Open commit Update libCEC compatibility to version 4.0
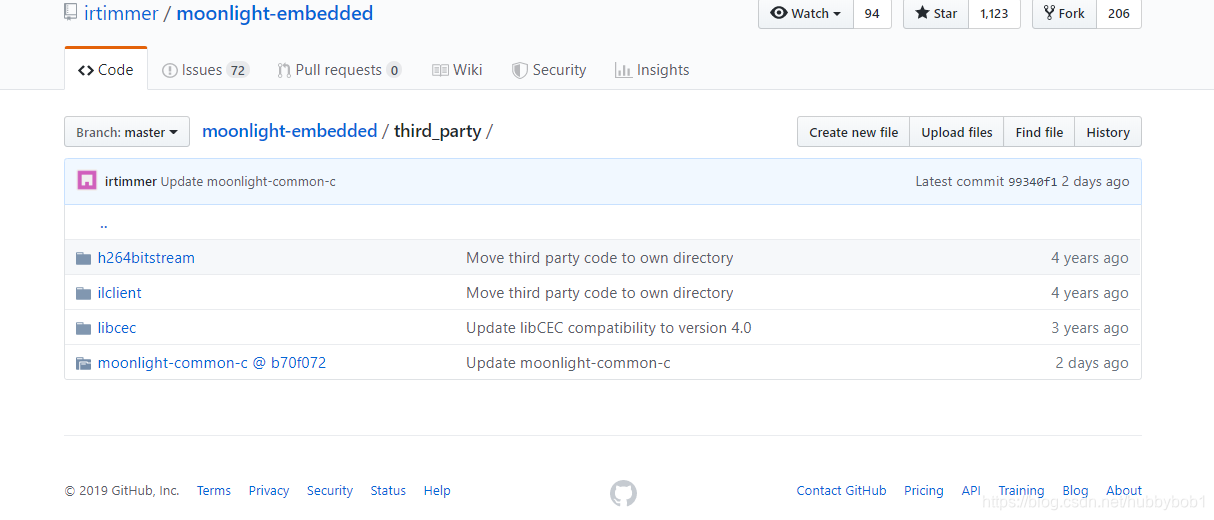Image resolution: width=1214 pixels, height=520 pixels. (609, 328)
